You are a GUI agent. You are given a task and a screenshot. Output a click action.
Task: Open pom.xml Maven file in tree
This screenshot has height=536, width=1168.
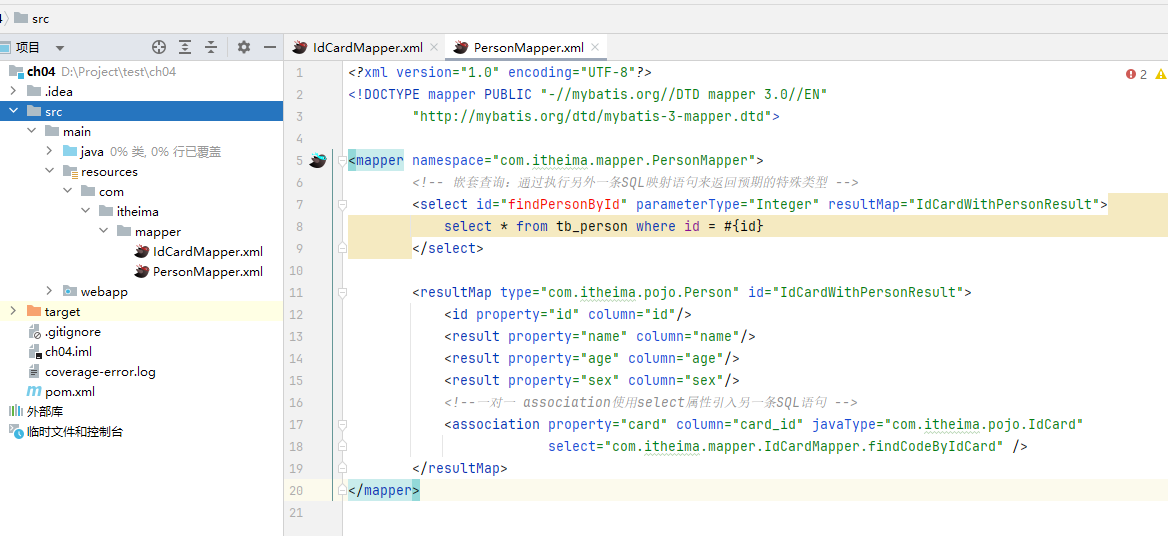click(69, 392)
